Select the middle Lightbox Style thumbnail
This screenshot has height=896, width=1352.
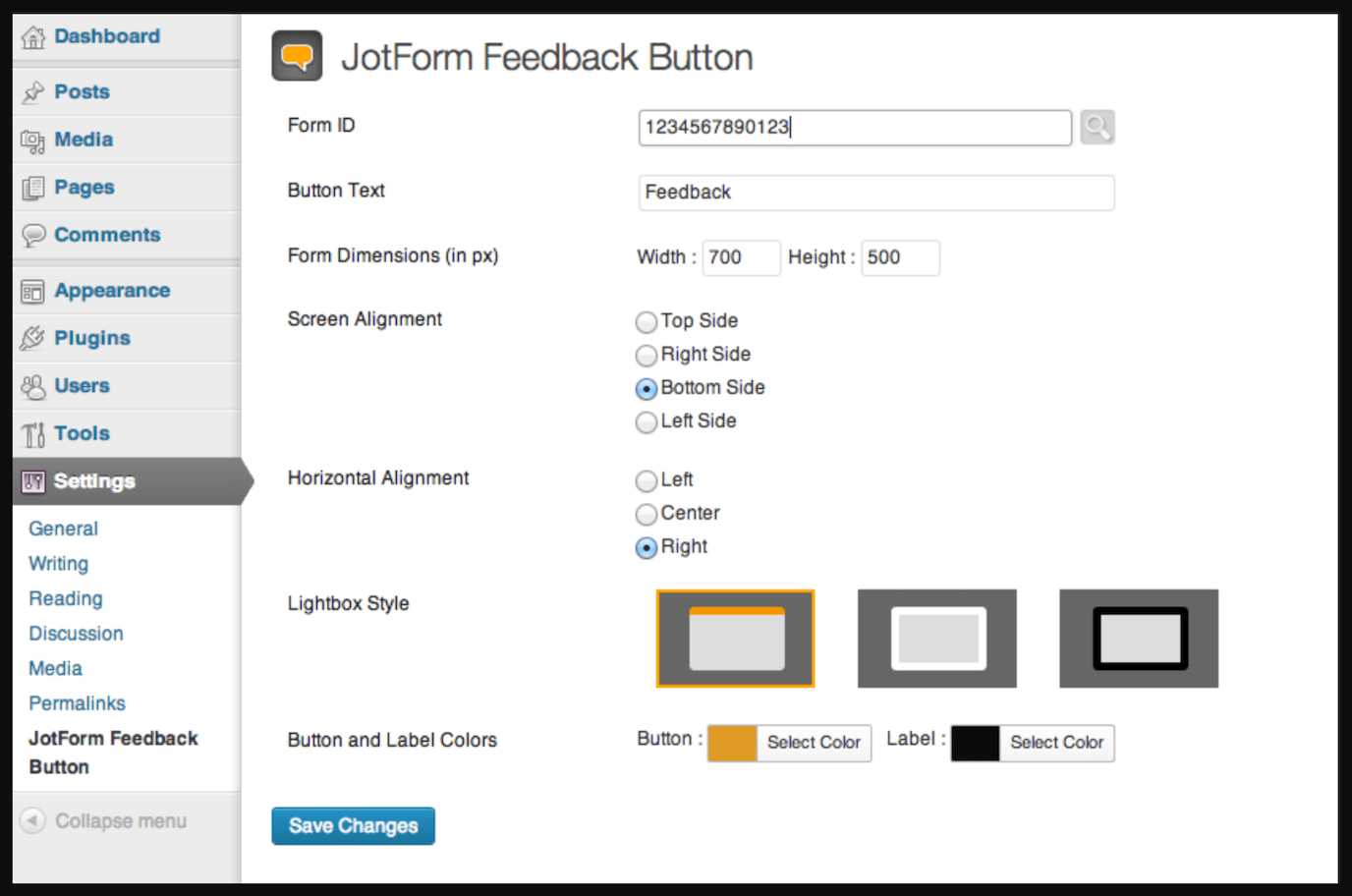pyautogui.click(x=936, y=638)
